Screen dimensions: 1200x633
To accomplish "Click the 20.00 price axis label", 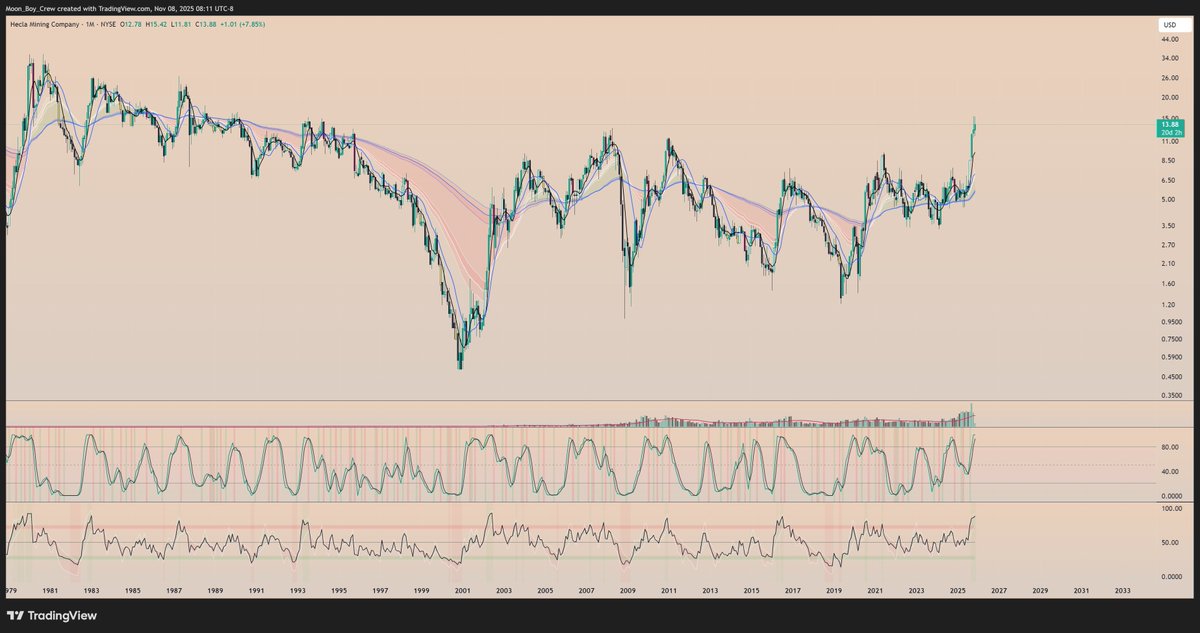I will point(1170,98).
